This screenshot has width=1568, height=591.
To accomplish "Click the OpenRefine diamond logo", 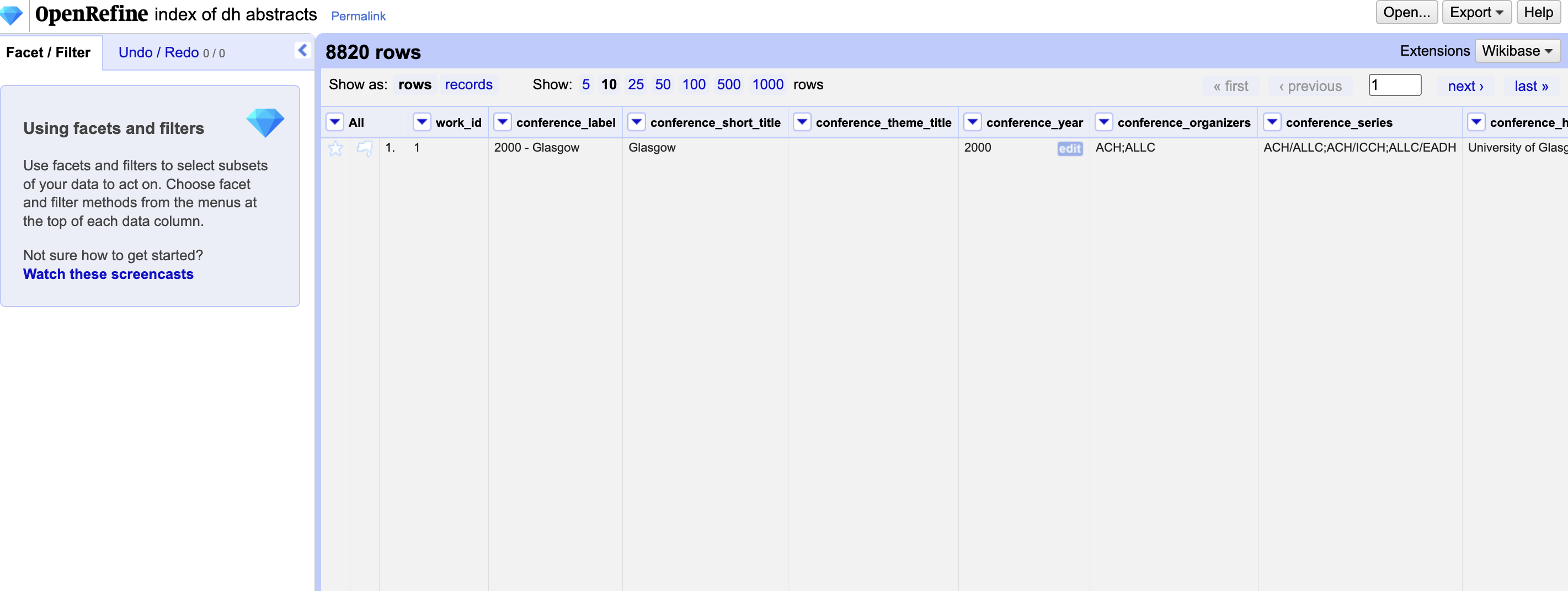I will (x=12, y=14).
